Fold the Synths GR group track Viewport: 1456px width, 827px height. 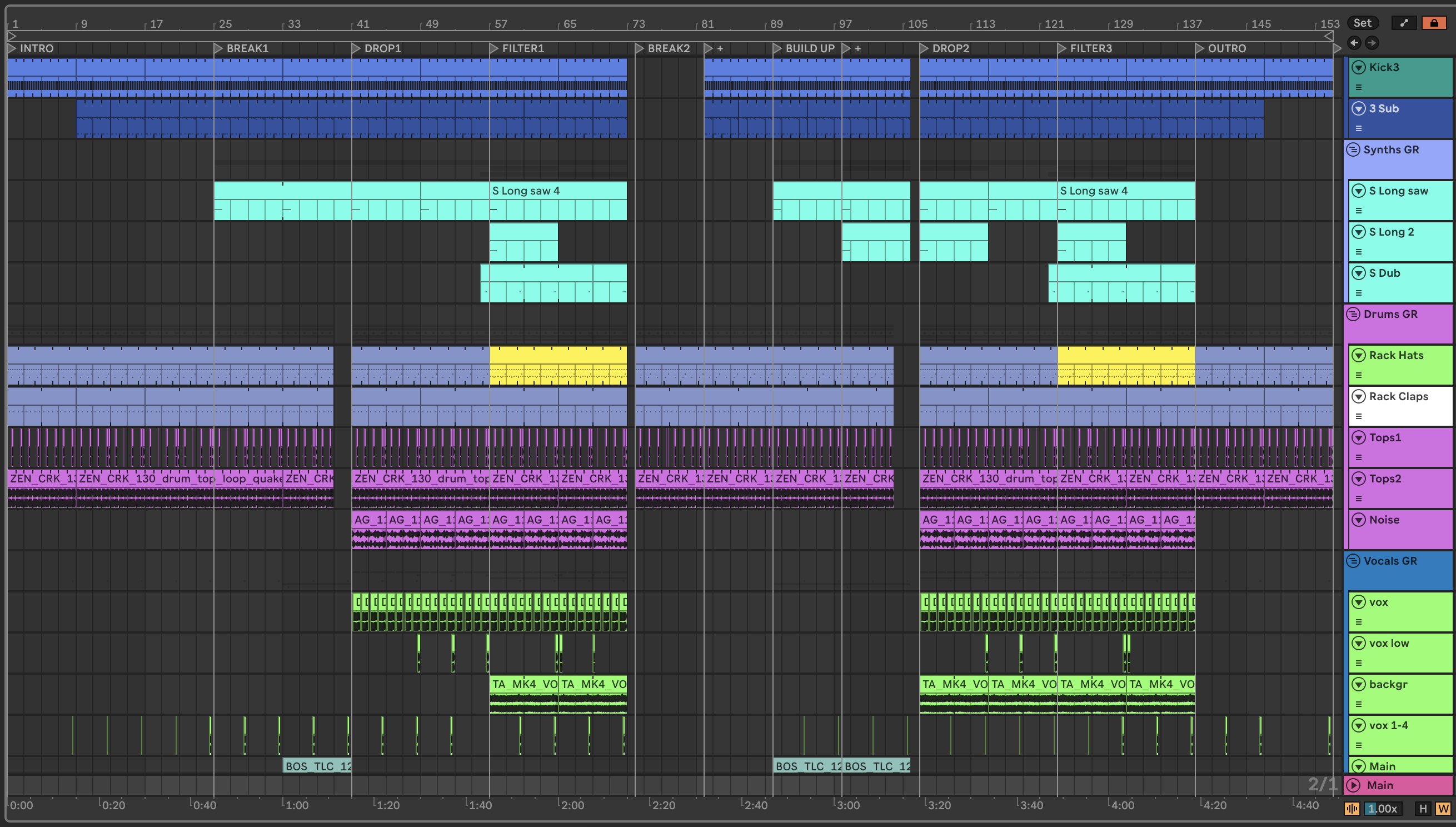[x=1354, y=150]
